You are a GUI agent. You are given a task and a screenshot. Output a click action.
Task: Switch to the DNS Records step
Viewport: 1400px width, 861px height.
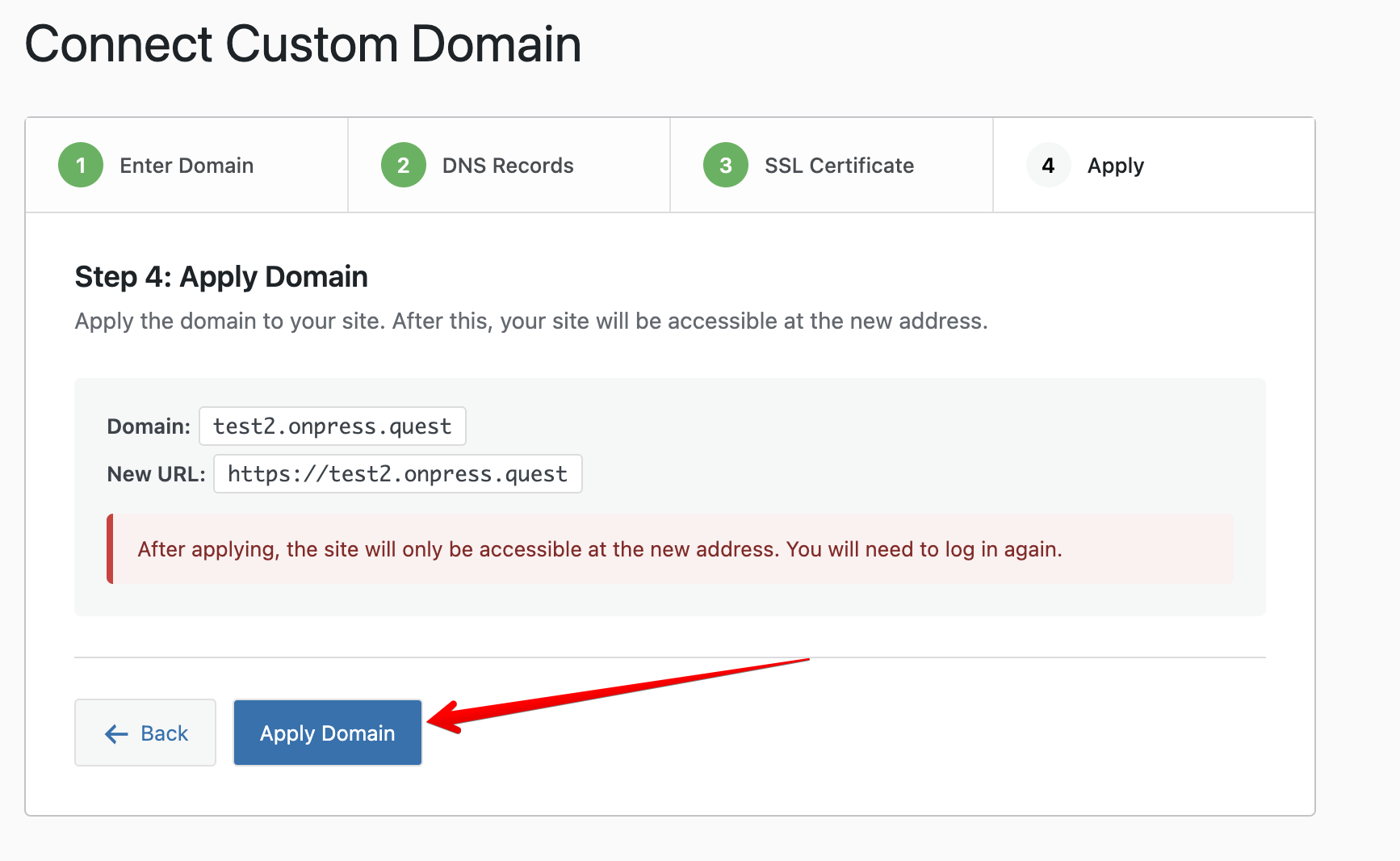tap(508, 166)
